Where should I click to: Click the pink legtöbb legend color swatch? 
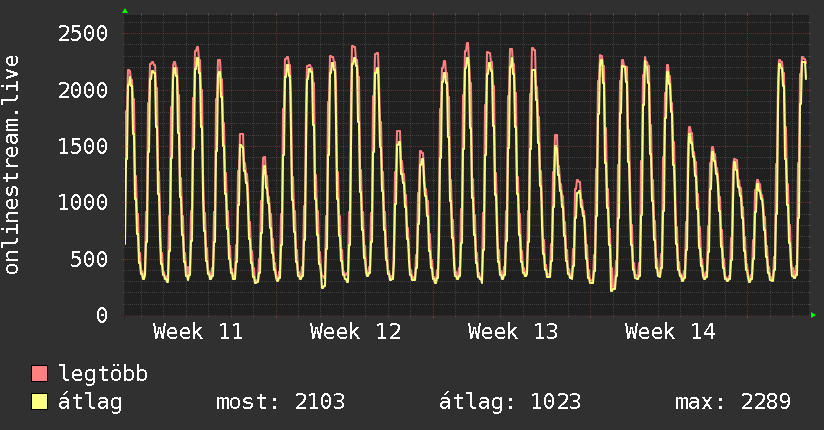(39, 374)
